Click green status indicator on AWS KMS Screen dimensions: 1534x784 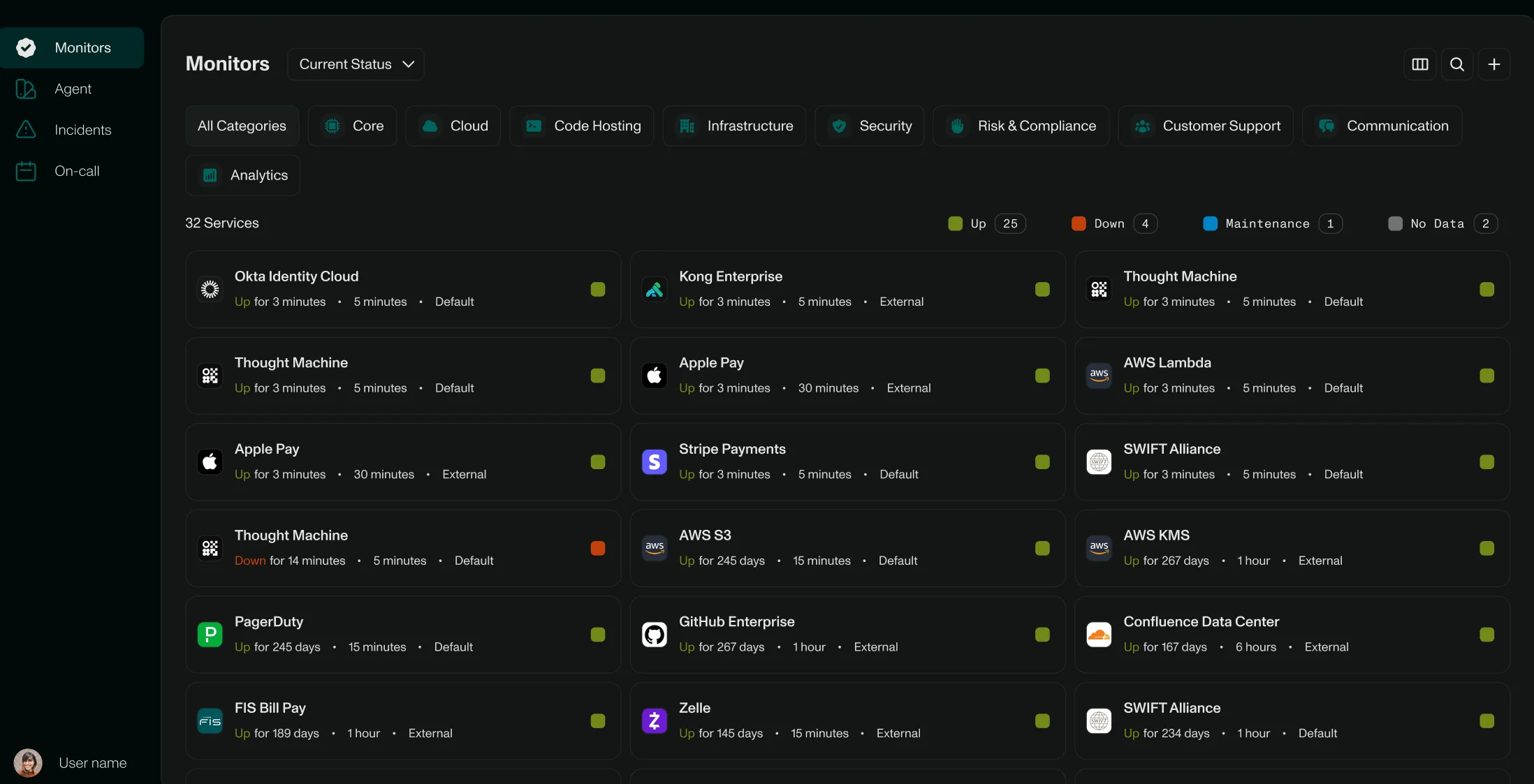(1487, 548)
